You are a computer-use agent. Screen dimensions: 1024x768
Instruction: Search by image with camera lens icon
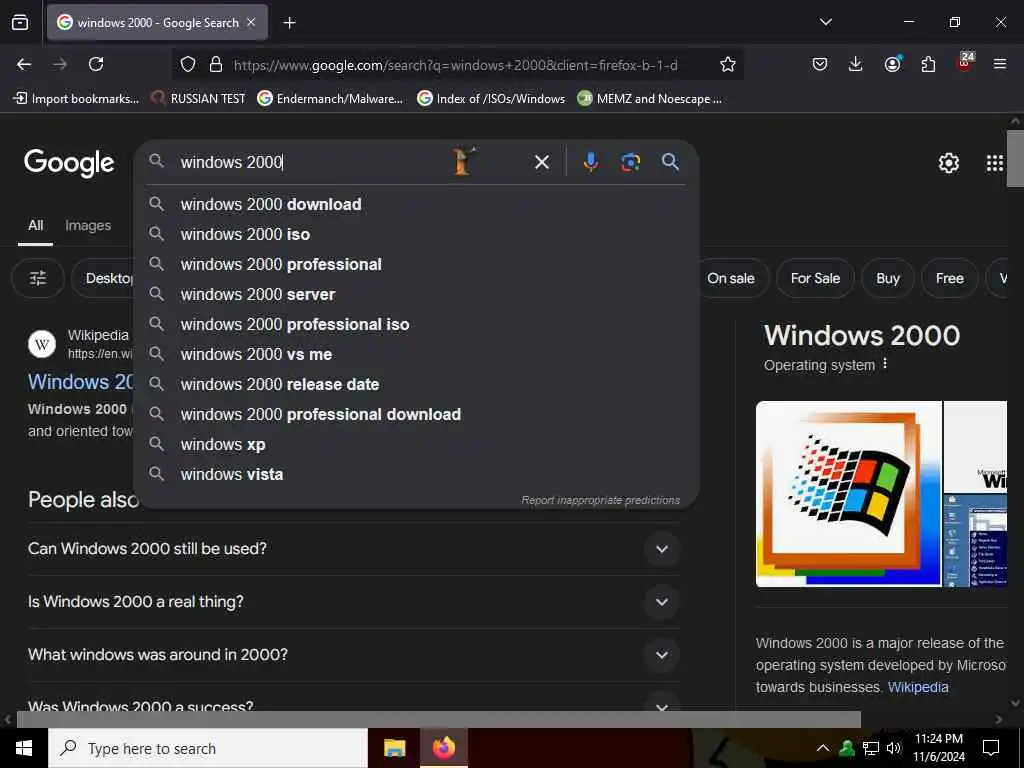coord(630,162)
